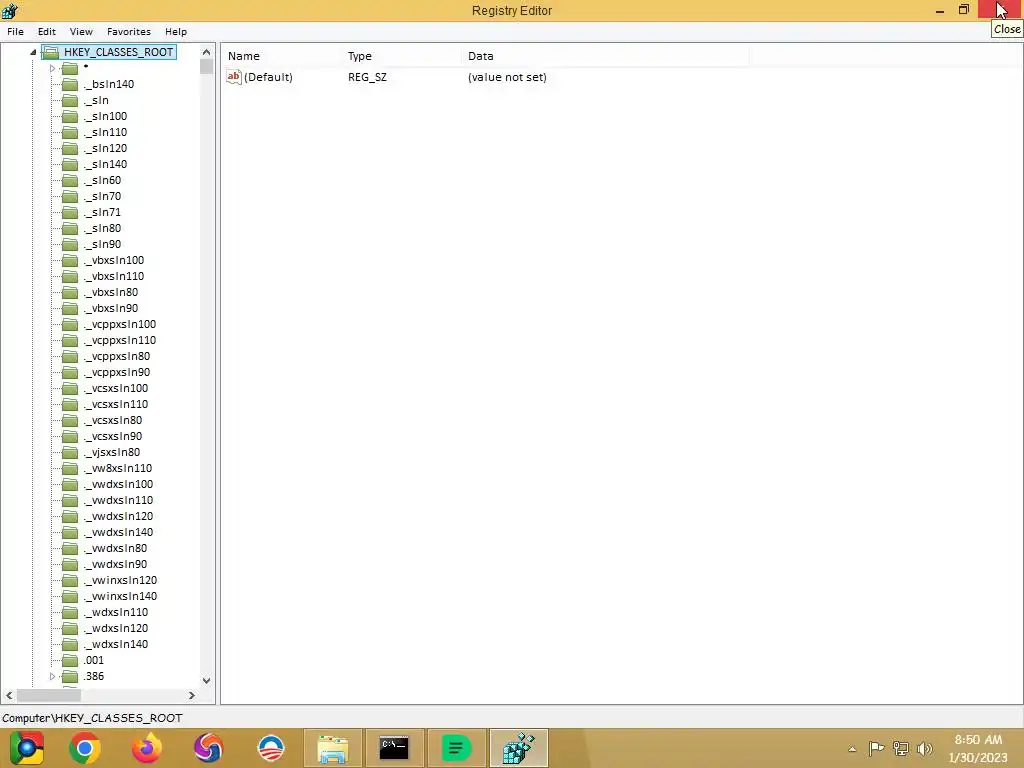Image resolution: width=1024 pixels, height=768 pixels.
Task: Select the ._vwinxsln140 key
Action: coord(120,596)
